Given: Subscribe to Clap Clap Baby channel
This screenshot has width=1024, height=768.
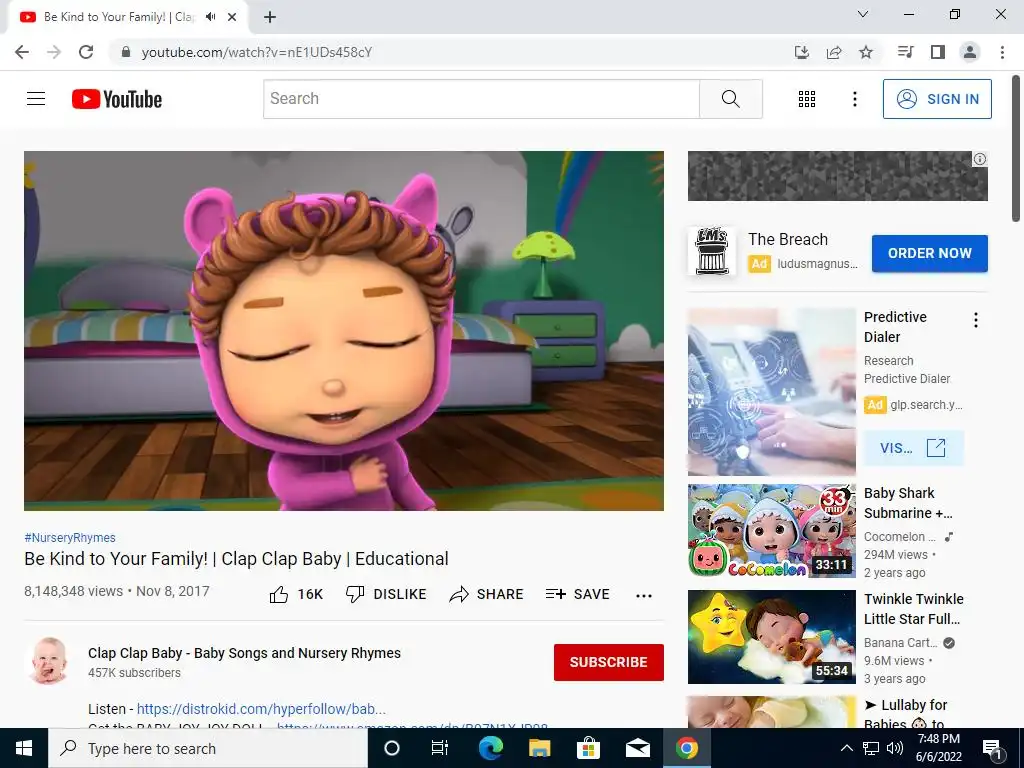Looking at the screenshot, I should point(609,662).
